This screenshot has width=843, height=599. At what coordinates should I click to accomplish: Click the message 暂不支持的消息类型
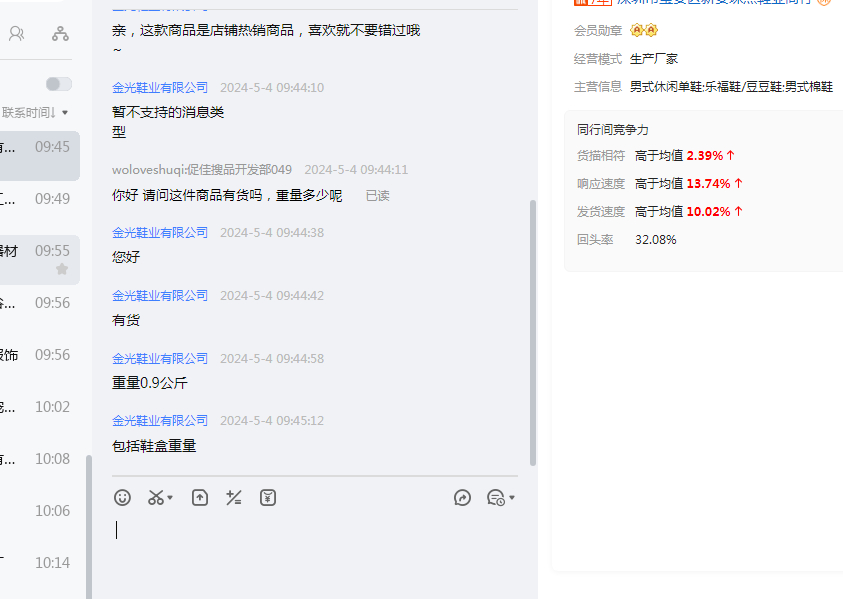tap(168, 122)
